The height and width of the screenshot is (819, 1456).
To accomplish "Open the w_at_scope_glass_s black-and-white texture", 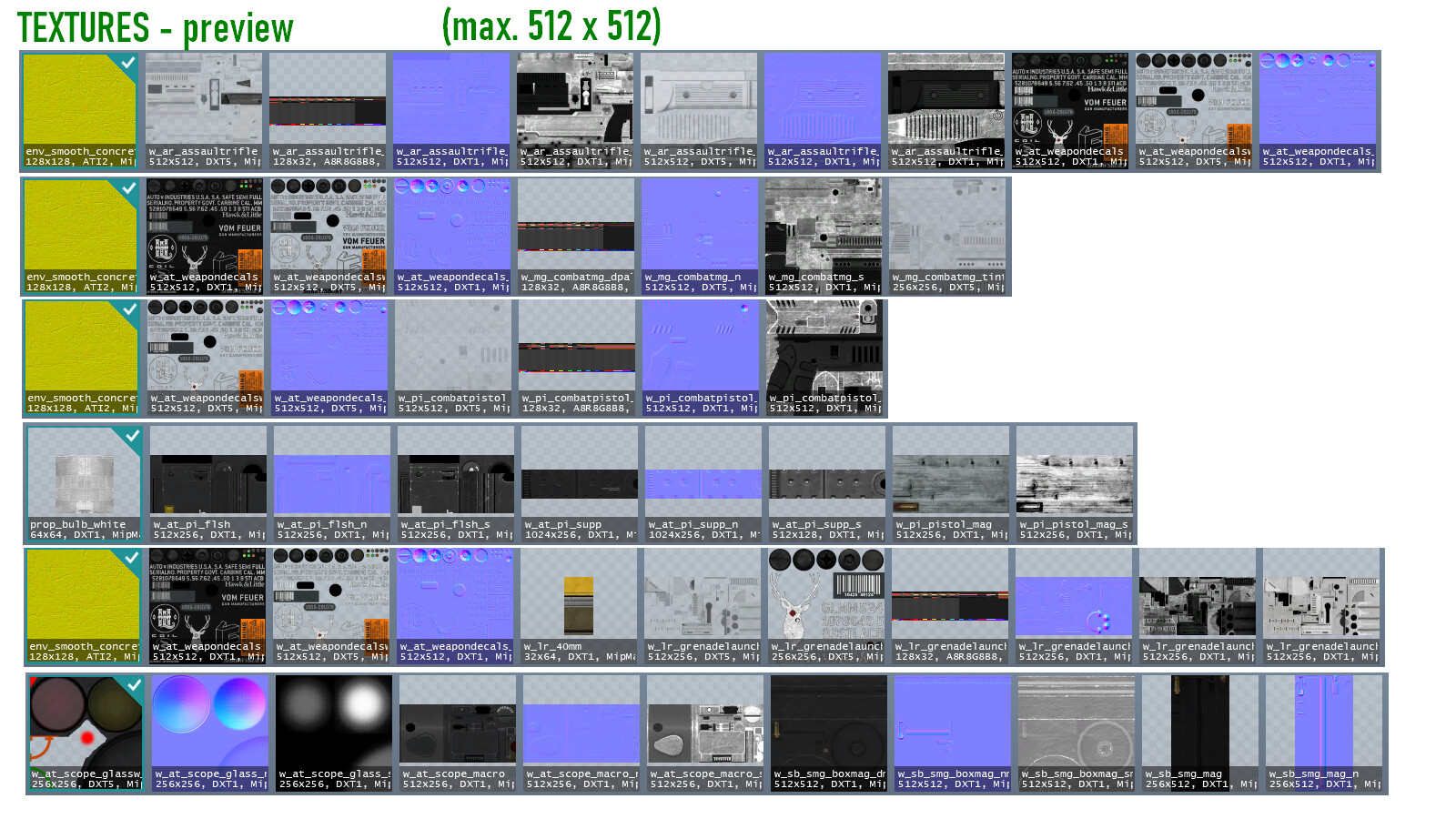I will pos(334,733).
